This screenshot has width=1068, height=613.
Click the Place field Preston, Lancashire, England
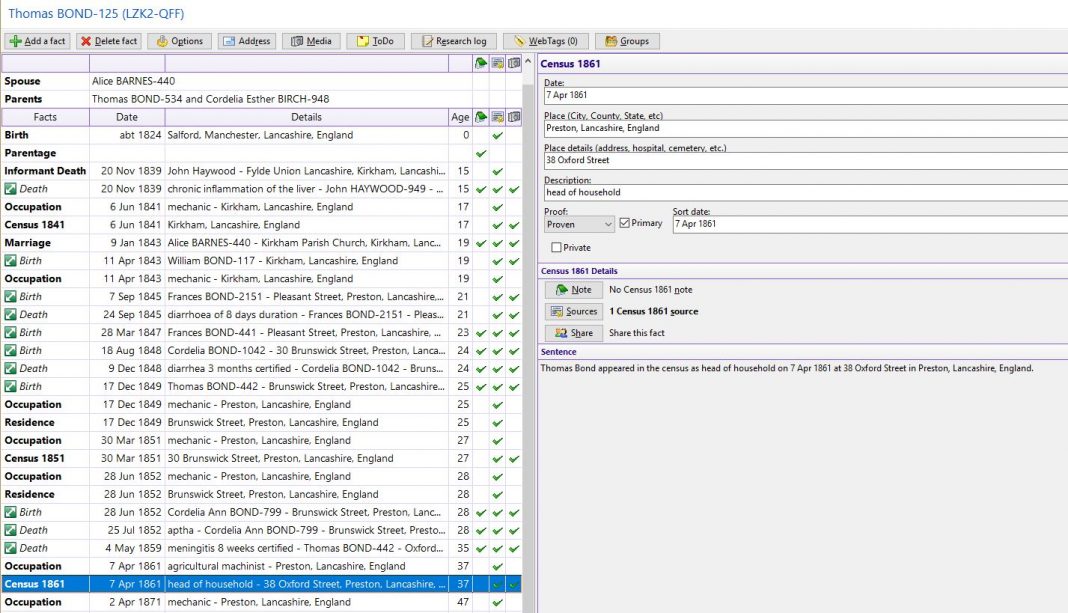(x=805, y=128)
